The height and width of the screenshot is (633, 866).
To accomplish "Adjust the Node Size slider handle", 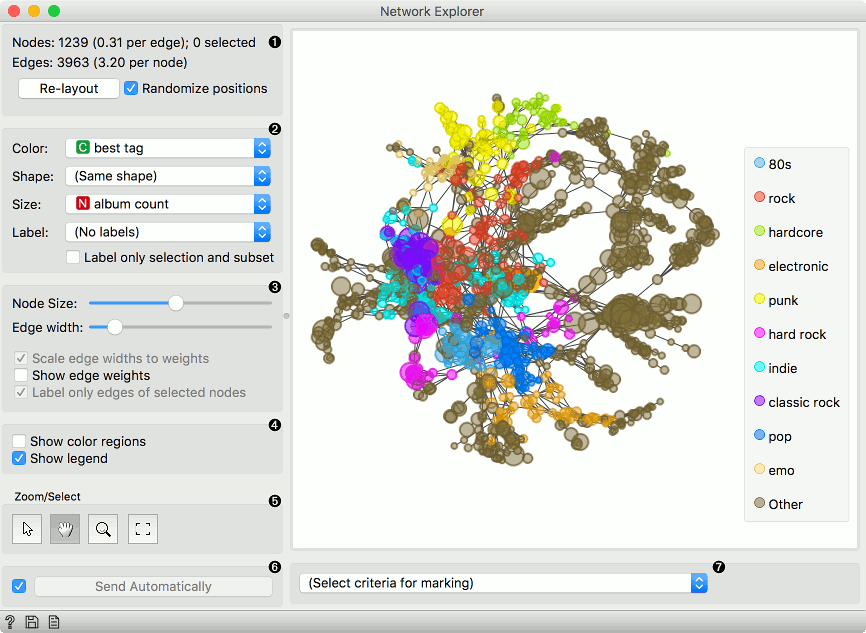I will tap(176, 303).
